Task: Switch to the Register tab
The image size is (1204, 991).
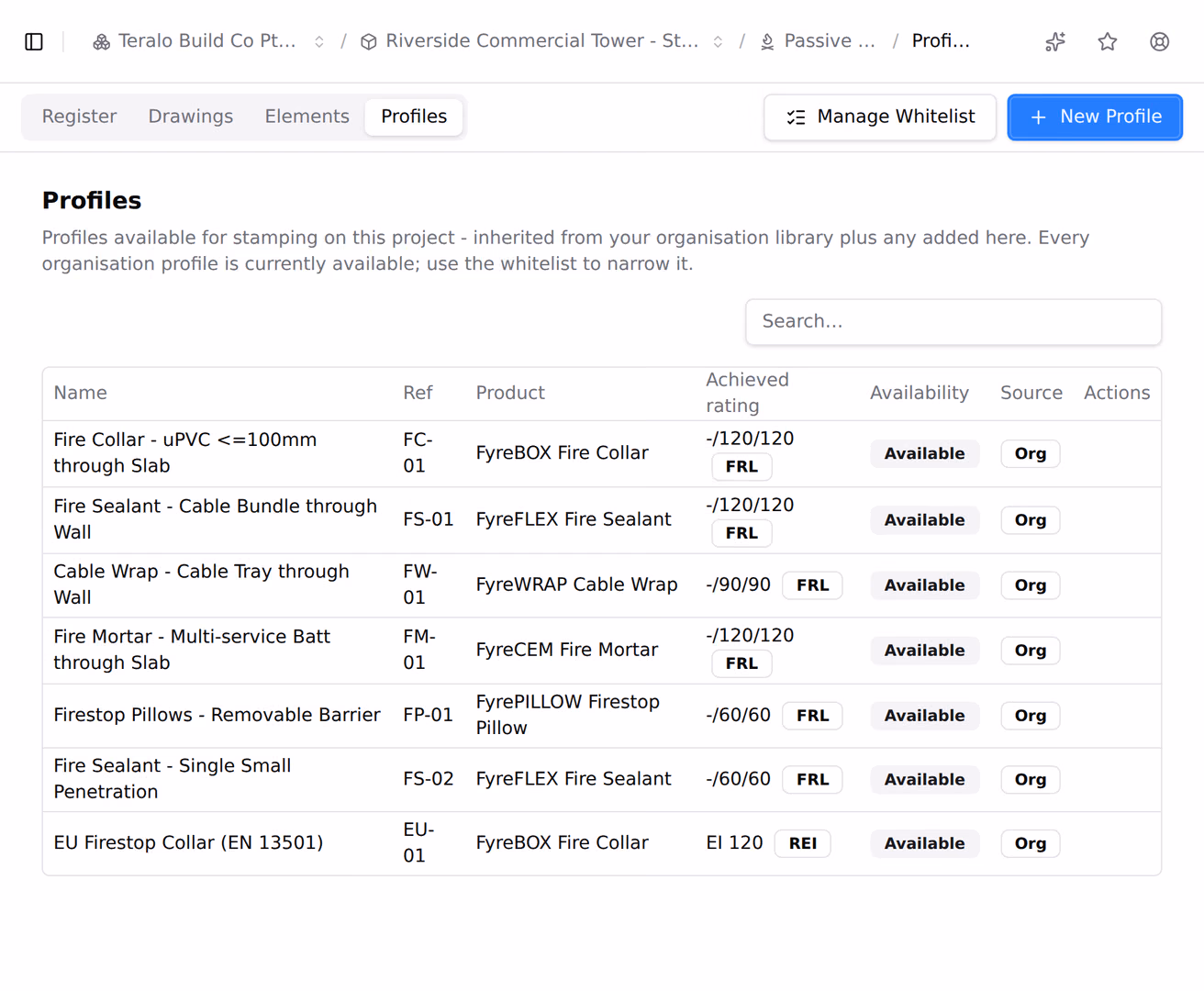Action: coord(79,117)
